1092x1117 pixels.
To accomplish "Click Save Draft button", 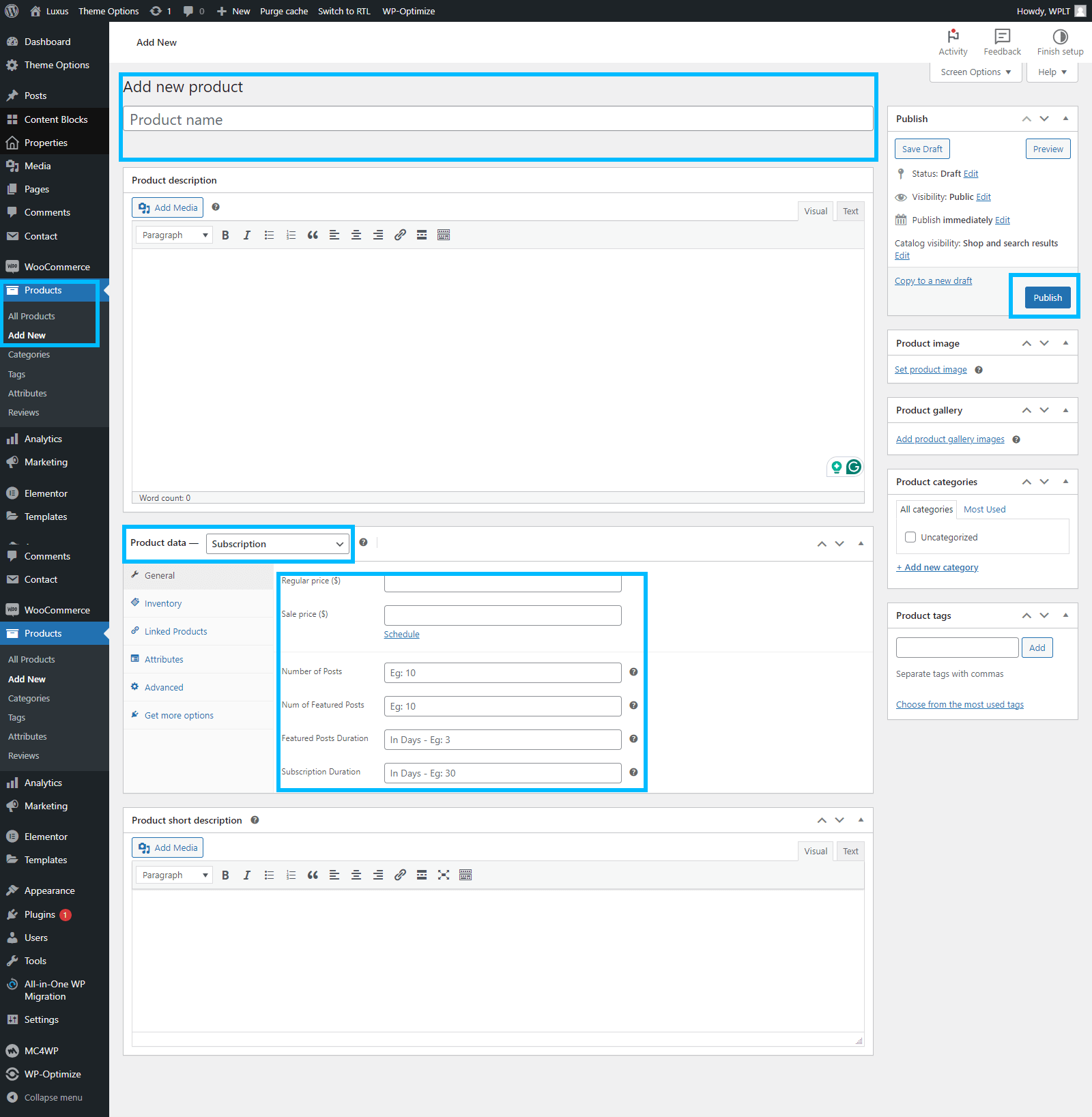I will [x=922, y=149].
